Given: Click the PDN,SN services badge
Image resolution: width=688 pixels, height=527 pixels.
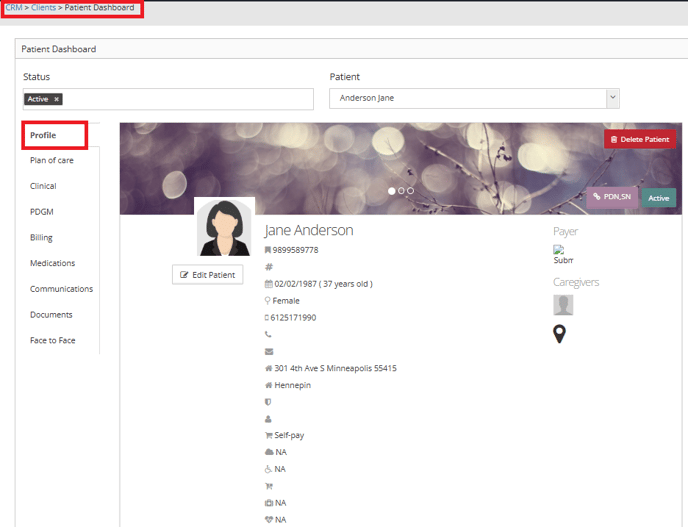Looking at the screenshot, I should pyautogui.click(x=612, y=197).
